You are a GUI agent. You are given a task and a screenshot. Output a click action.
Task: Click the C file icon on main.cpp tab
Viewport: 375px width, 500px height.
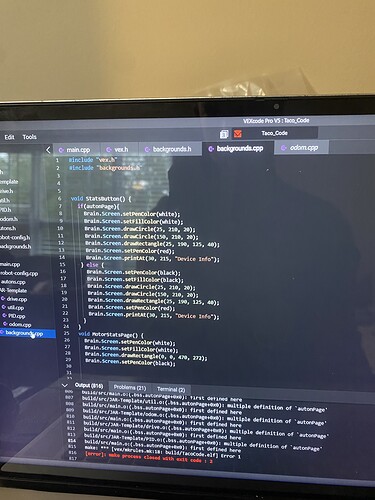61,150
